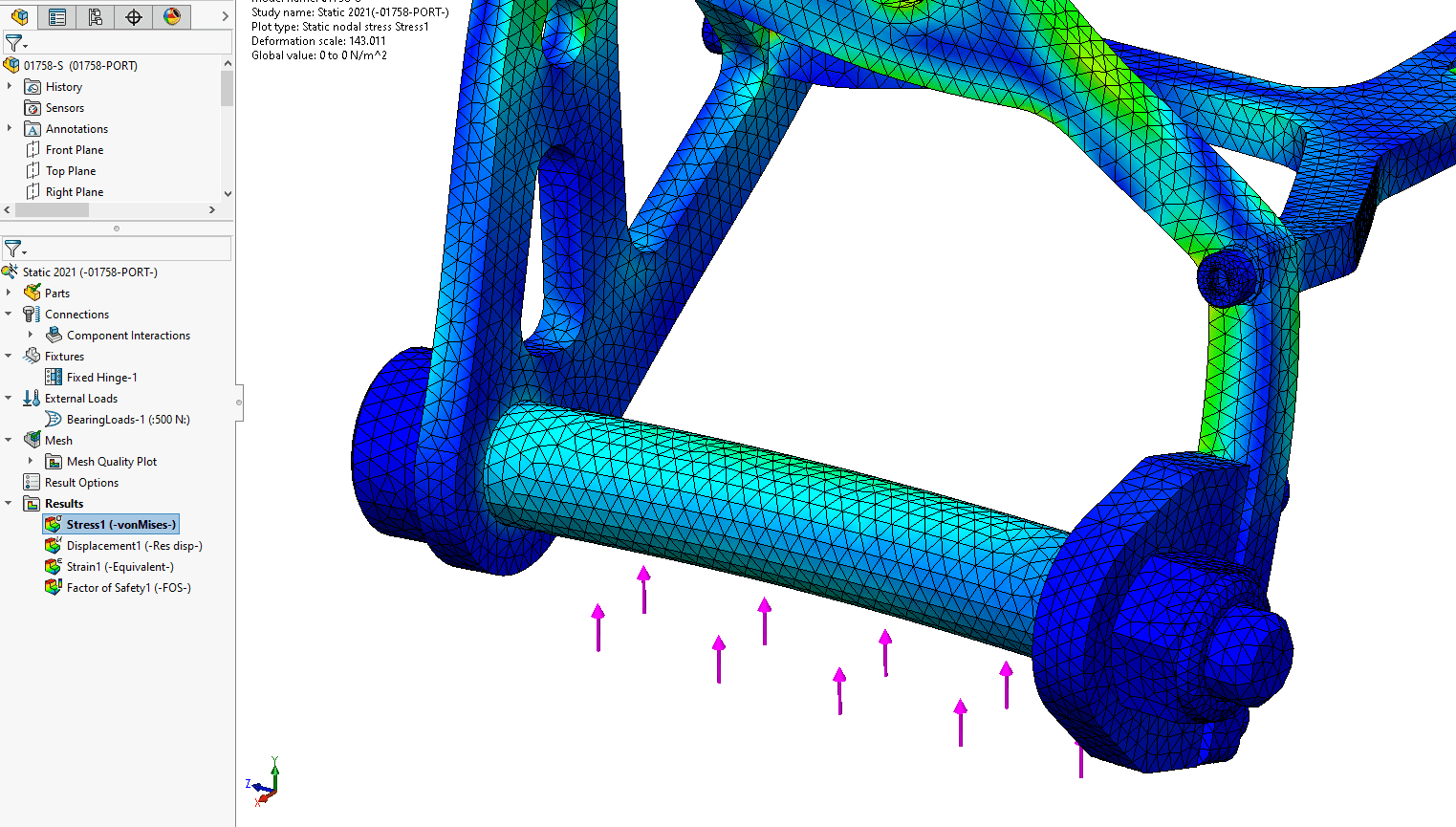Image resolution: width=1456 pixels, height=827 pixels.
Task: Select the Top Plane icon
Action: tap(33, 170)
